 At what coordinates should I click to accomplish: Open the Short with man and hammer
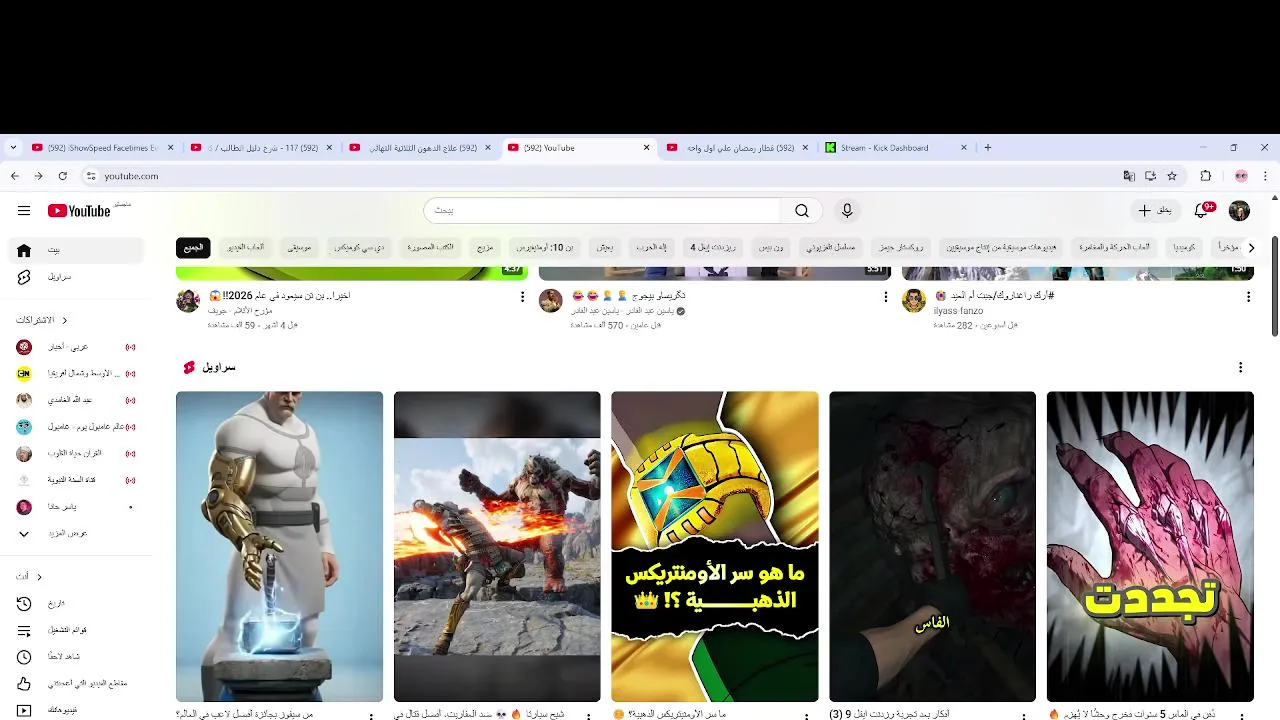[x=279, y=546]
